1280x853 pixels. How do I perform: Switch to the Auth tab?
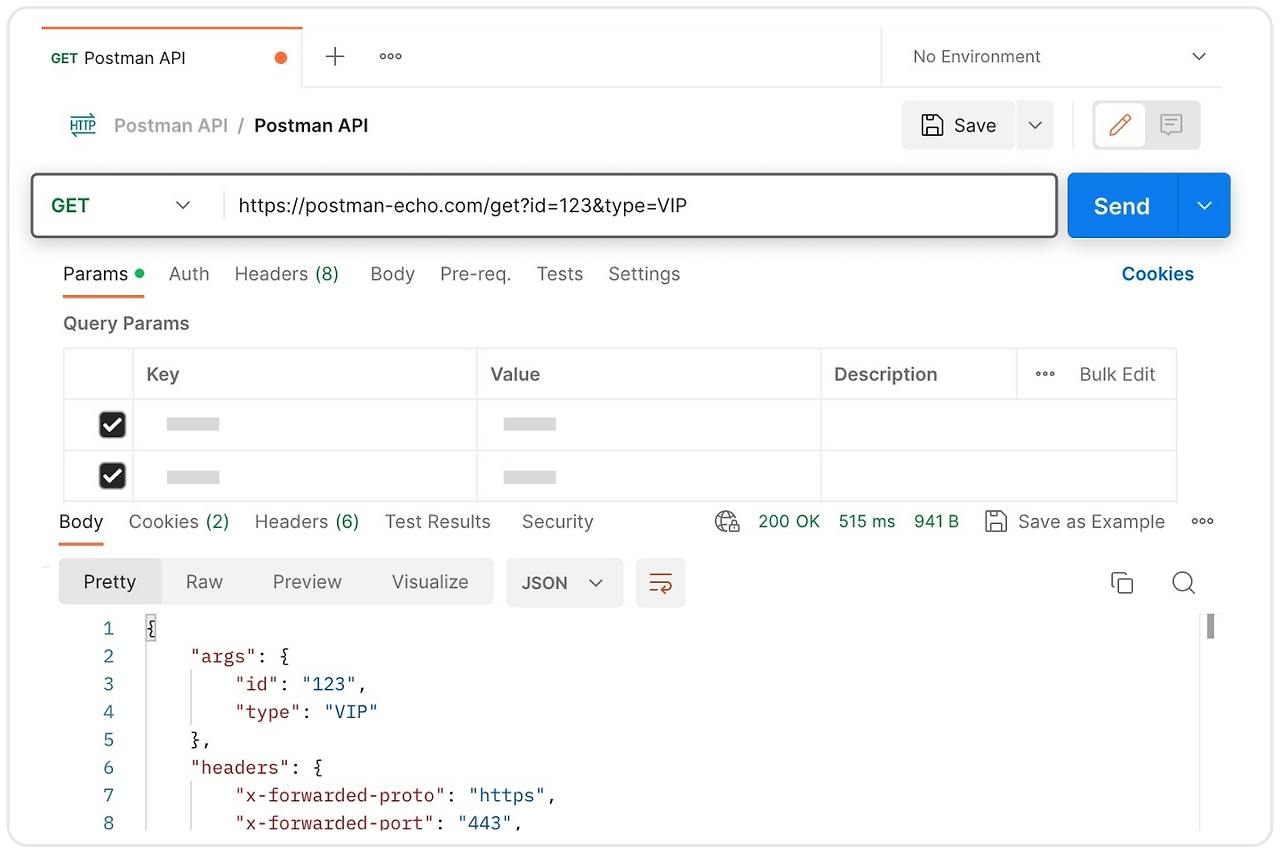click(189, 274)
